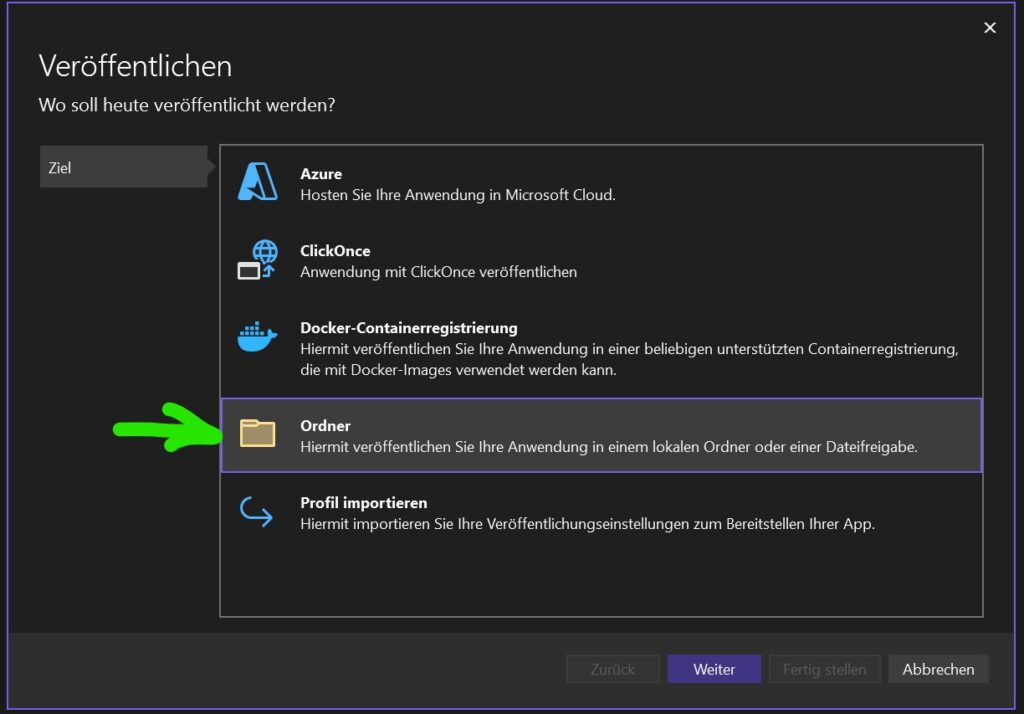This screenshot has width=1024, height=714.
Task: Click the Docker whale icon
Action: tap(257, 337)
